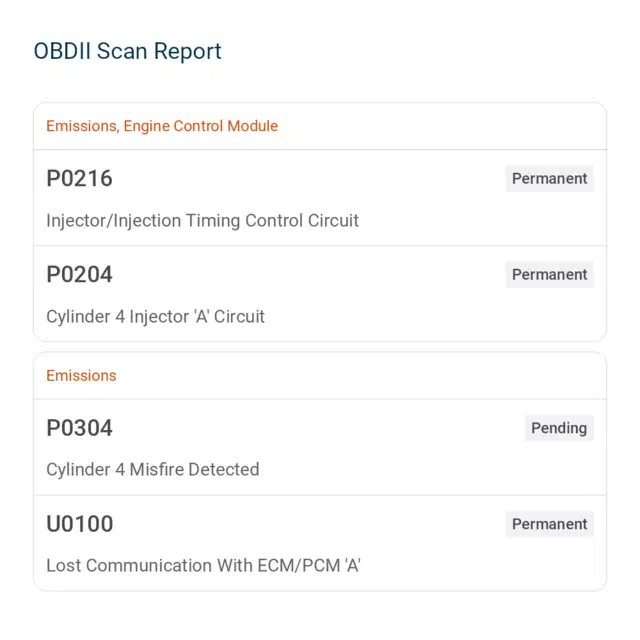Click the Permanent badge beside U0100

(x=549, y=524)
